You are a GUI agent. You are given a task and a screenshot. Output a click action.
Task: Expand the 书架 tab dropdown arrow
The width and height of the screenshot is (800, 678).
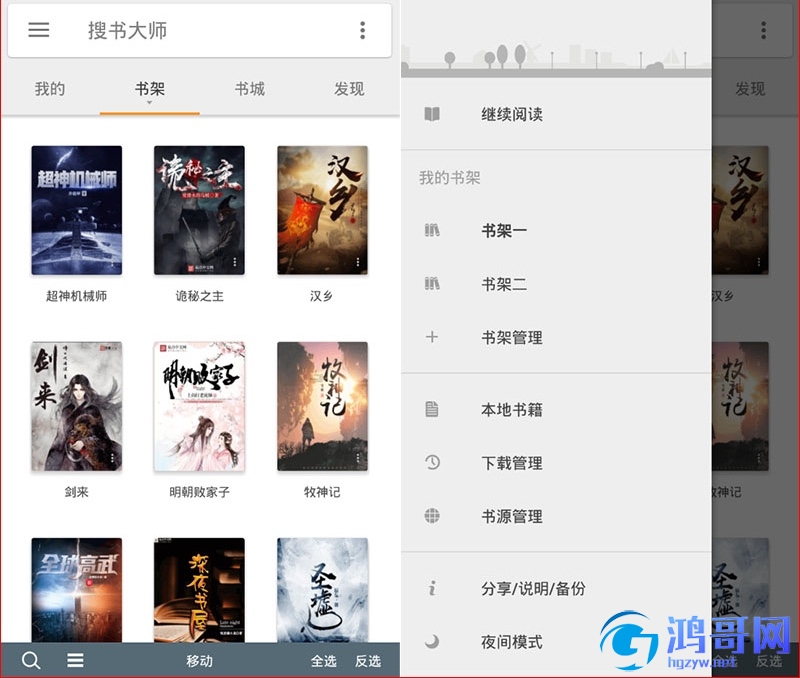click(x=149, y=103)
